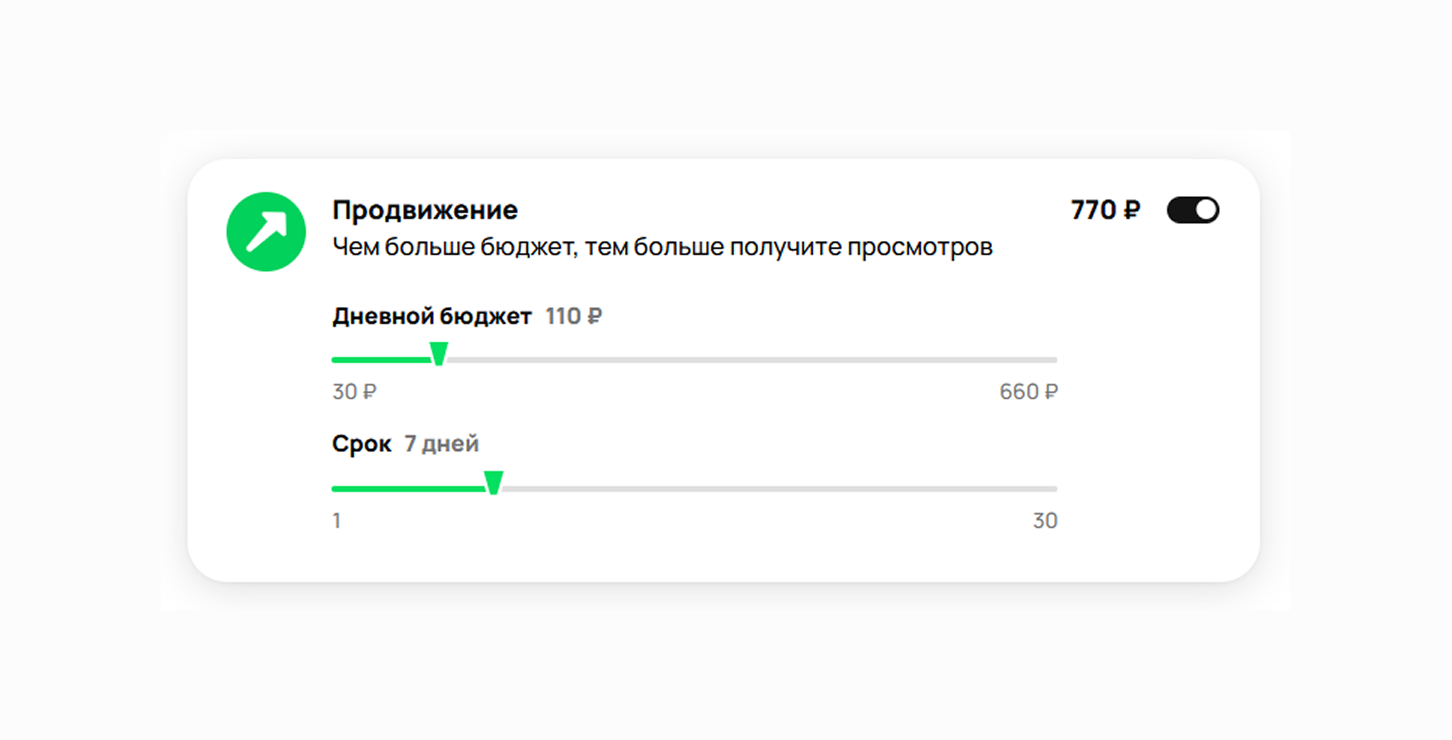Click the 770 ₽ total price
Viewport: 1452px width, 740px height.
pyautogui.click(x=1105, y=210)
